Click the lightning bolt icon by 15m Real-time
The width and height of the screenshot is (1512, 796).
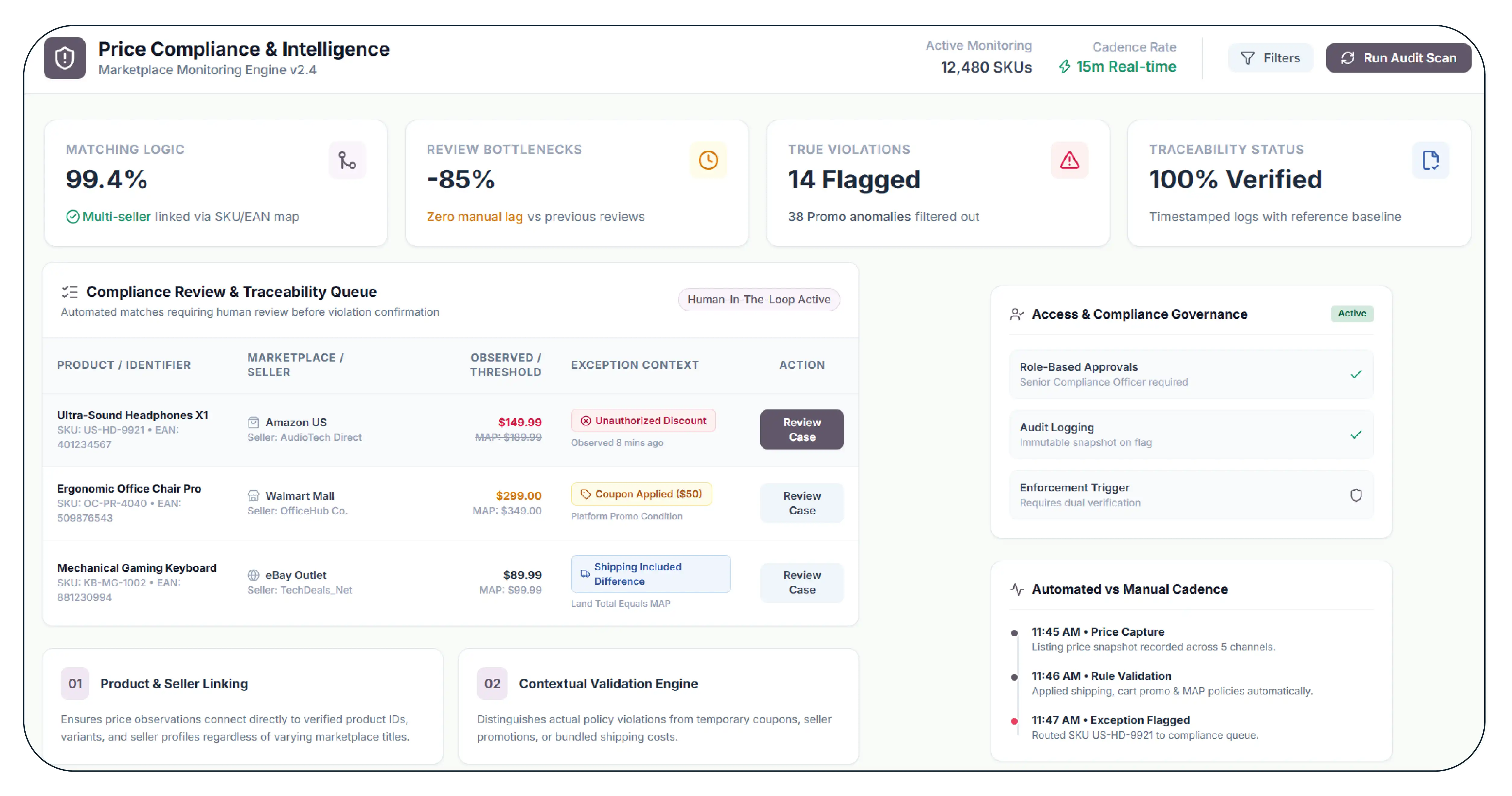tap(1065, 67)
